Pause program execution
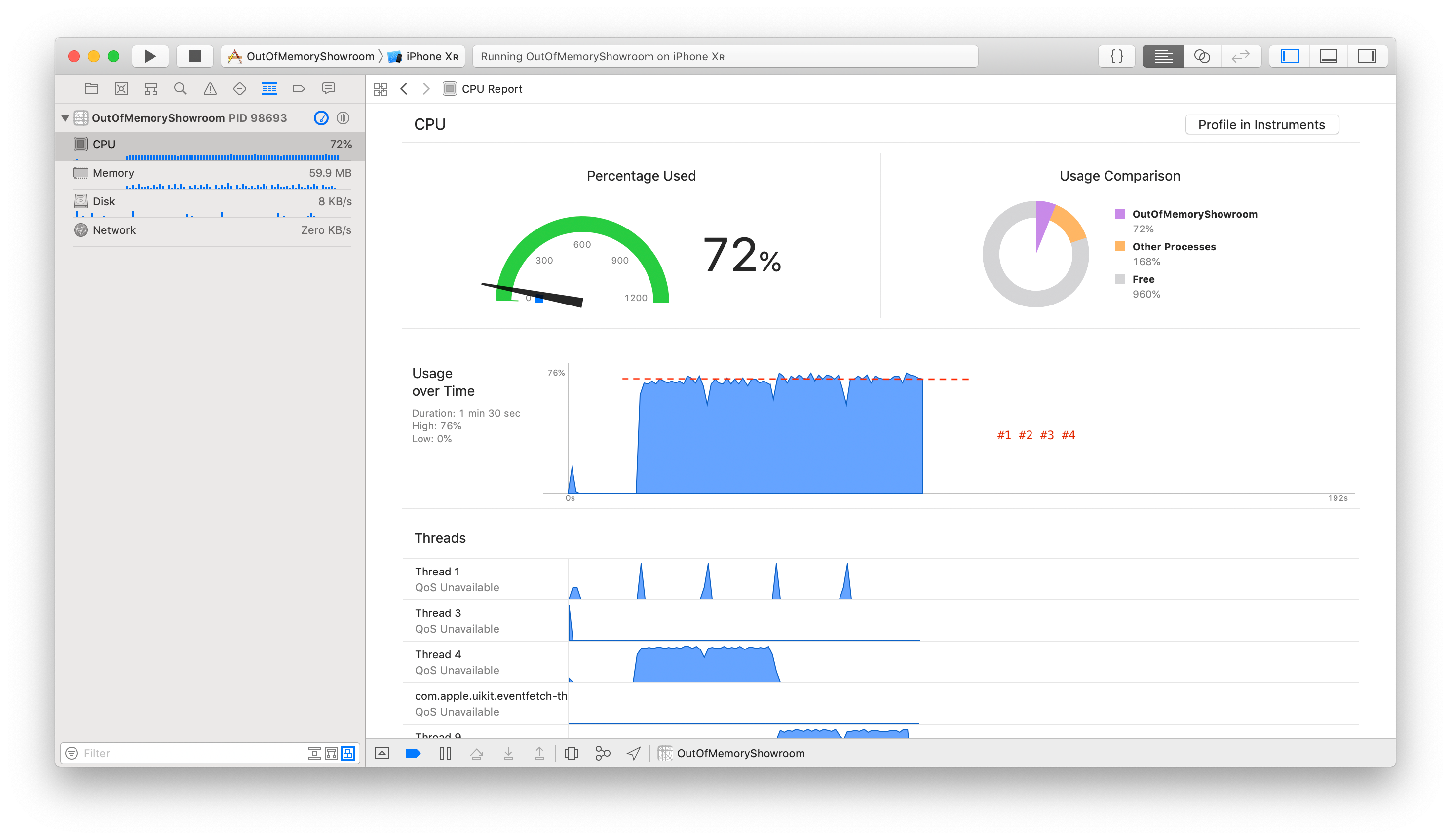 [445, 753]
